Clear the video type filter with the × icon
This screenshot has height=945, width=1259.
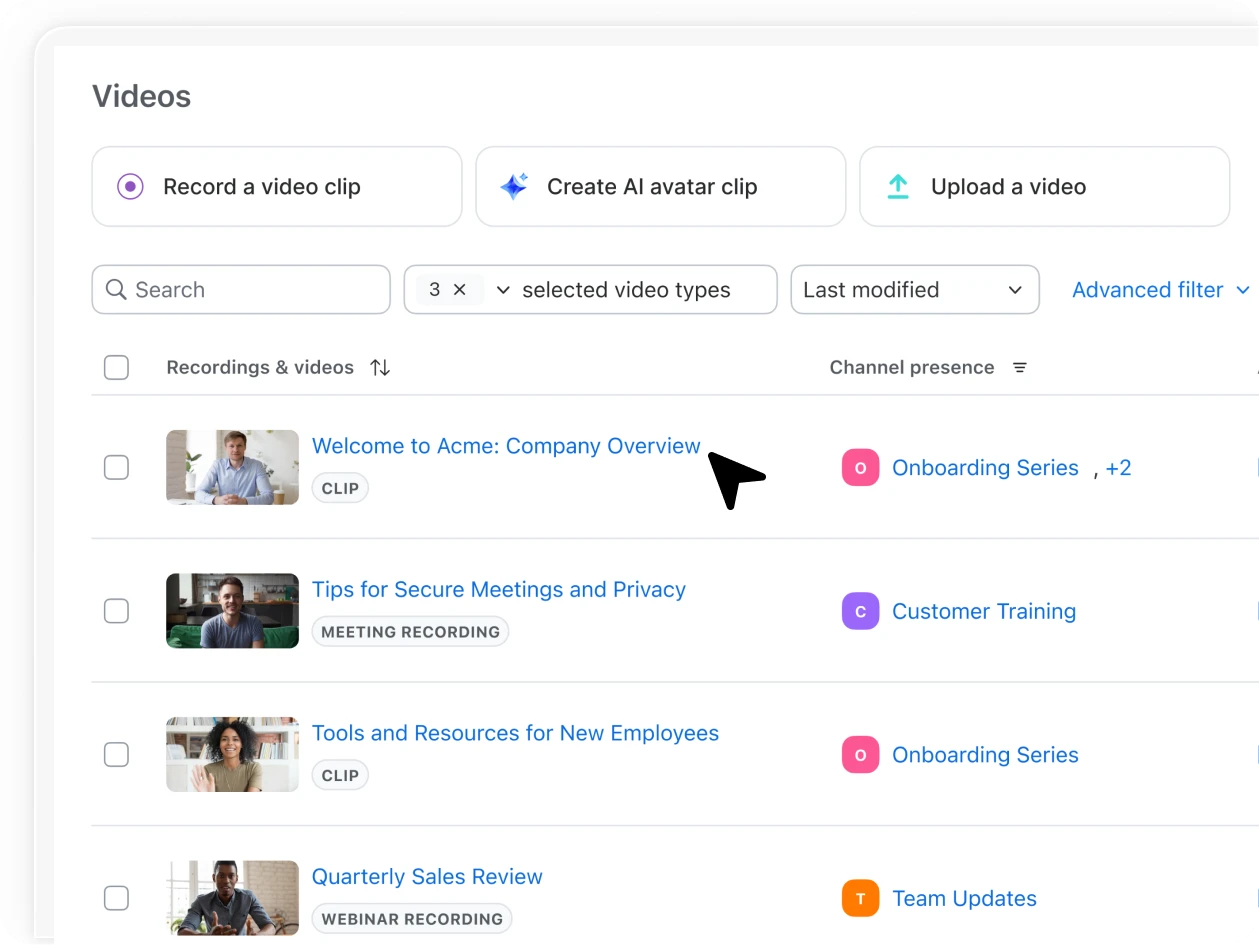pos(459,289)
